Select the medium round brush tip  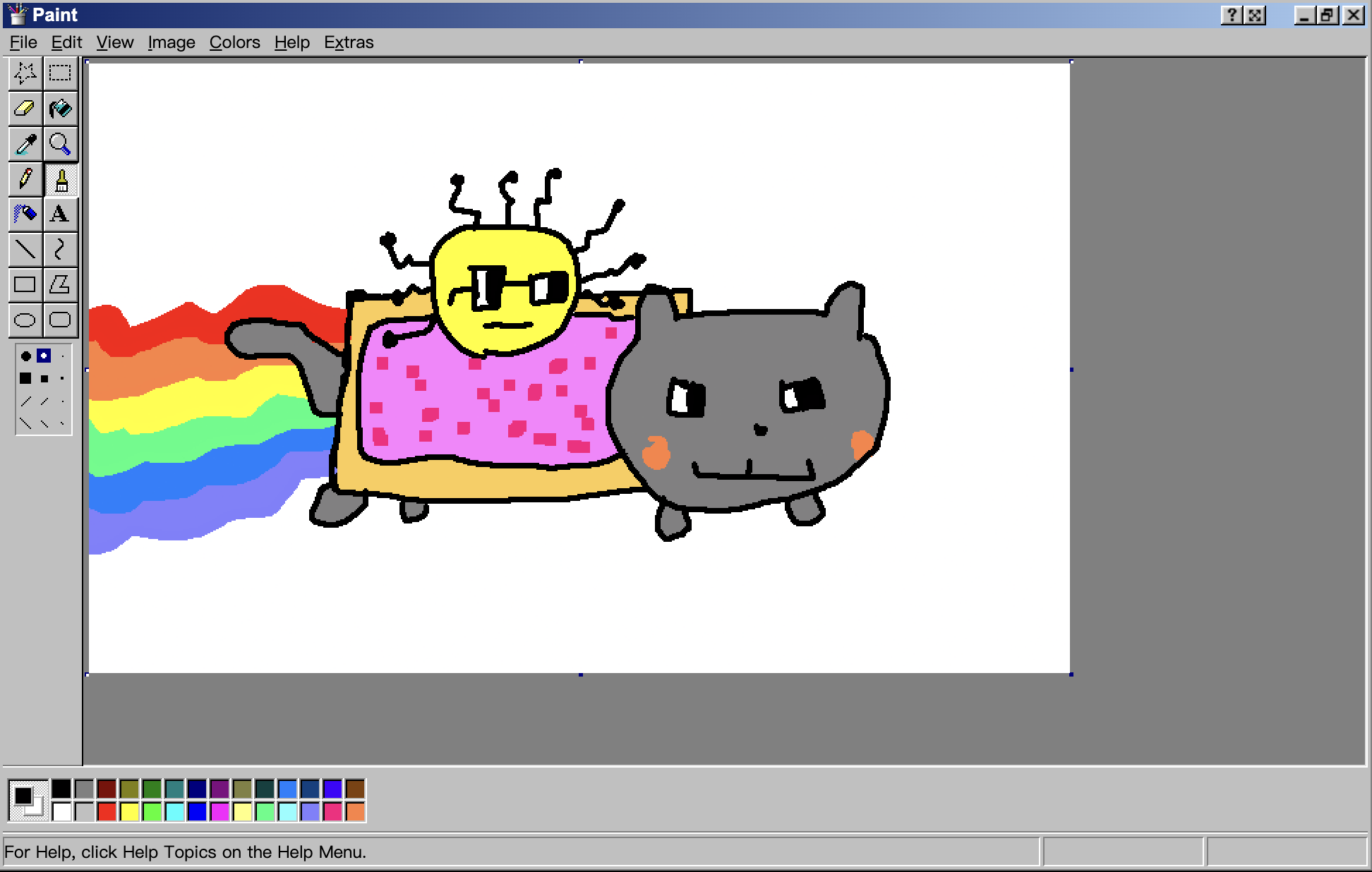44,356
